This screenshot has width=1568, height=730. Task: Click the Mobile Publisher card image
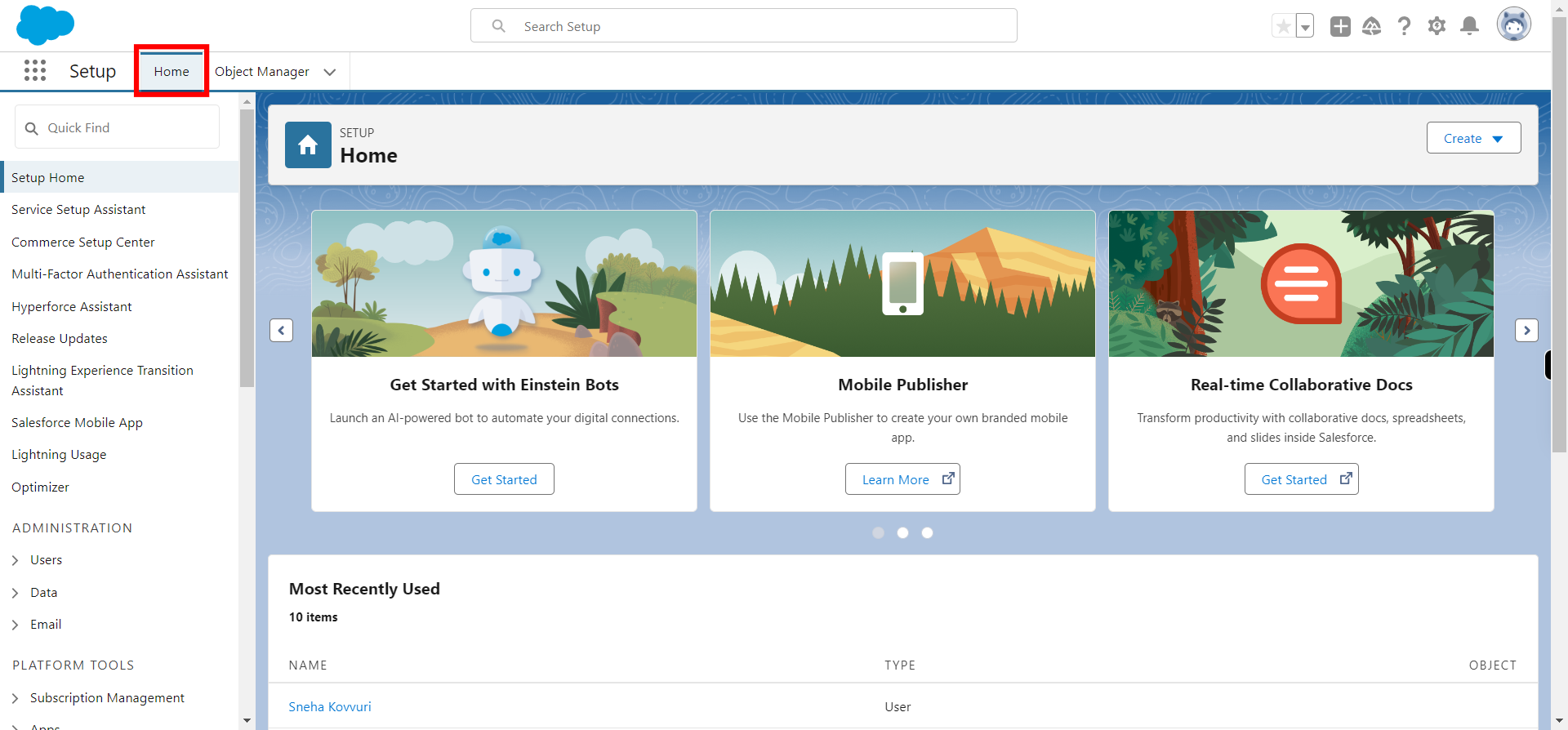902,283
